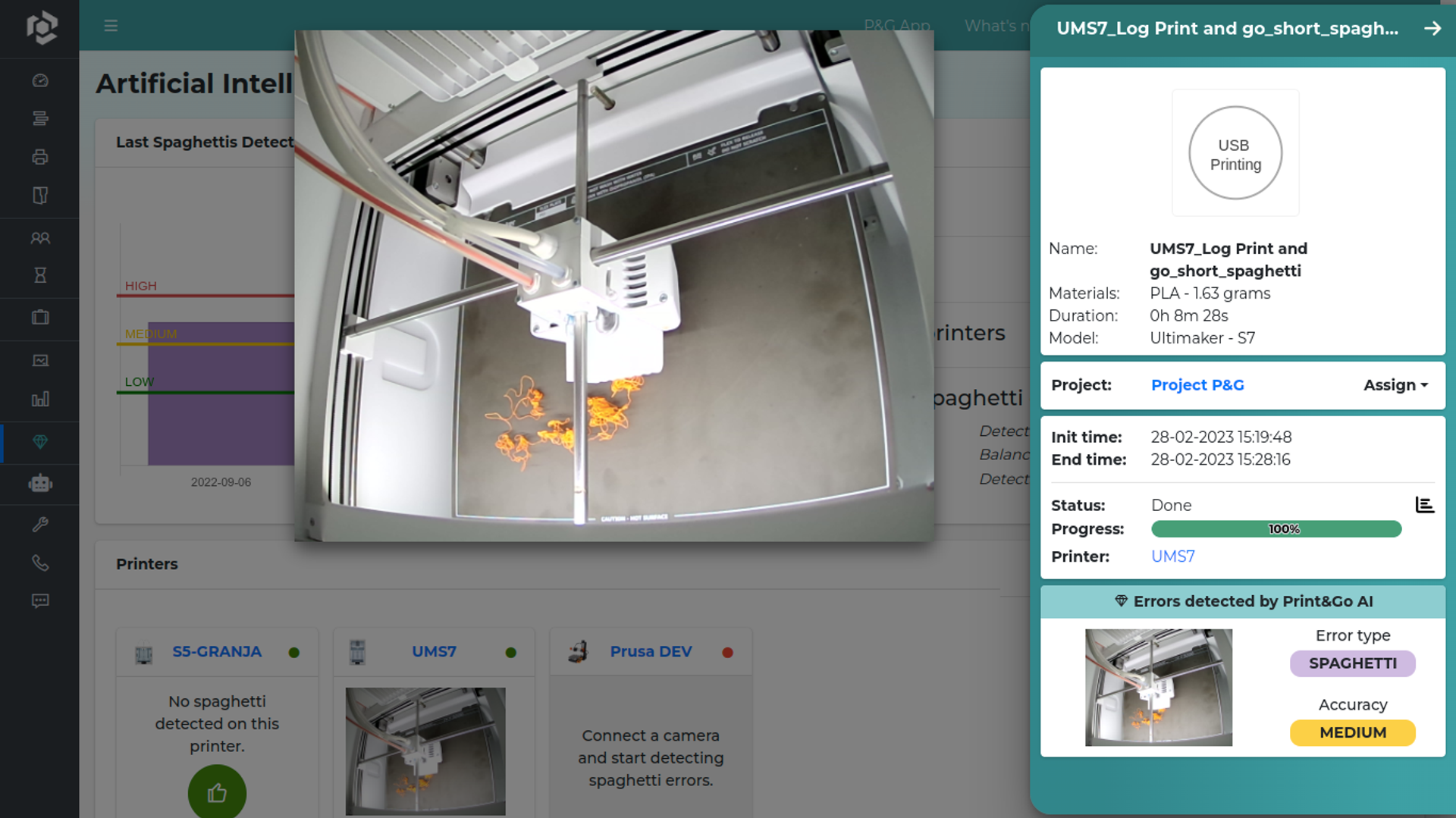Click the P&G App menu item
This screenshot has width=1456, height=818.
point(897,26)
